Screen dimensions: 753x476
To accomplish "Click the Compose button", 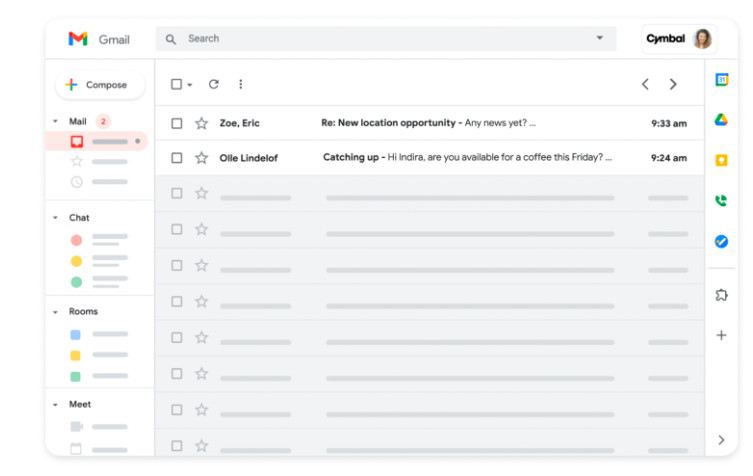I will tap(100, 85).
